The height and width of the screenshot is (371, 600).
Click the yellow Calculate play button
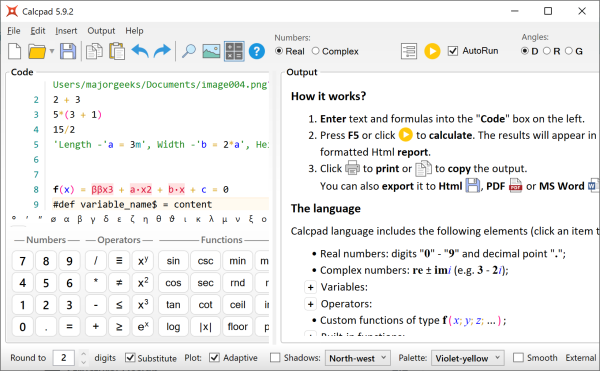point(432,51)
